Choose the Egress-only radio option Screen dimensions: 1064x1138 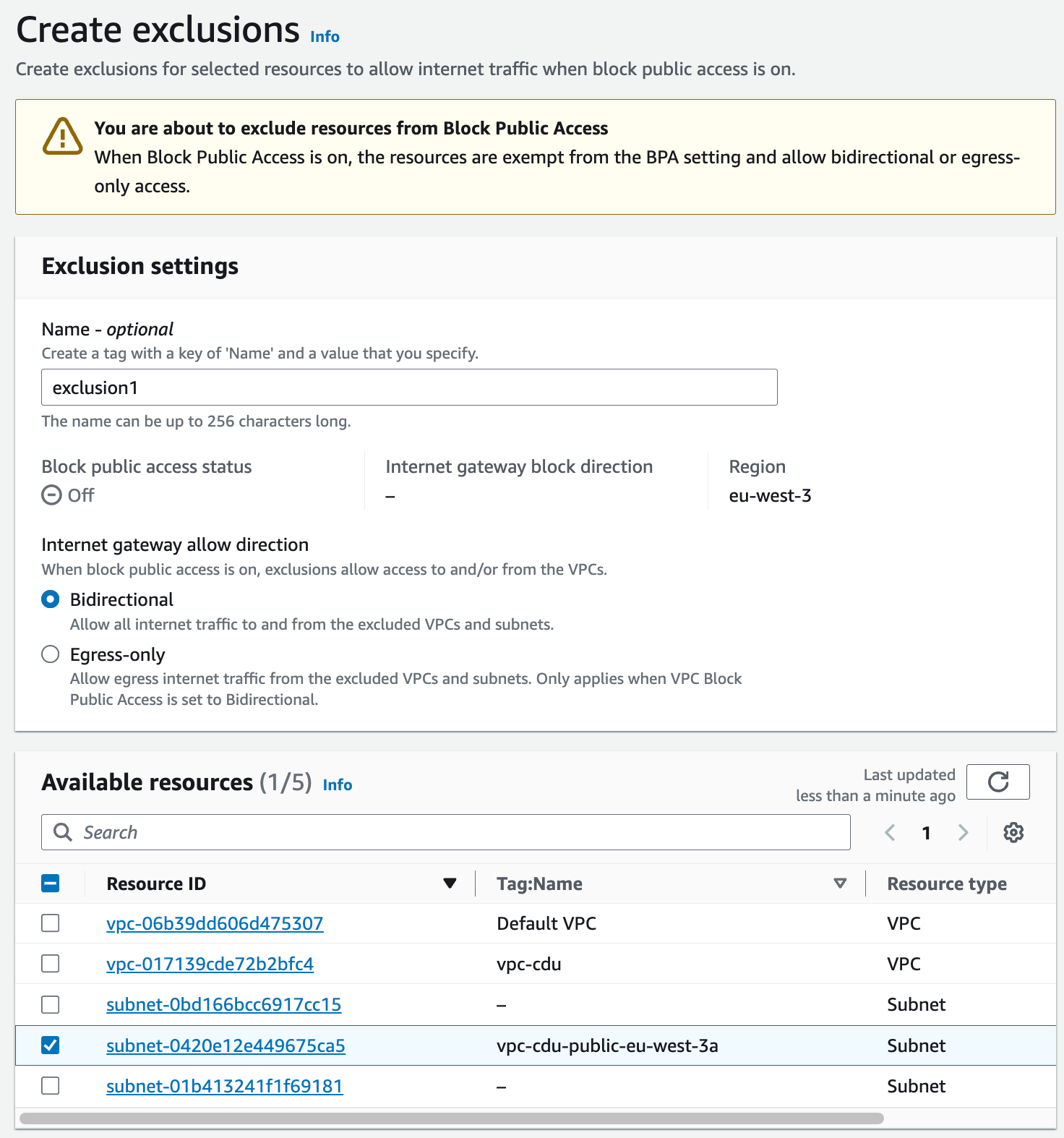(x=51, y=654)
